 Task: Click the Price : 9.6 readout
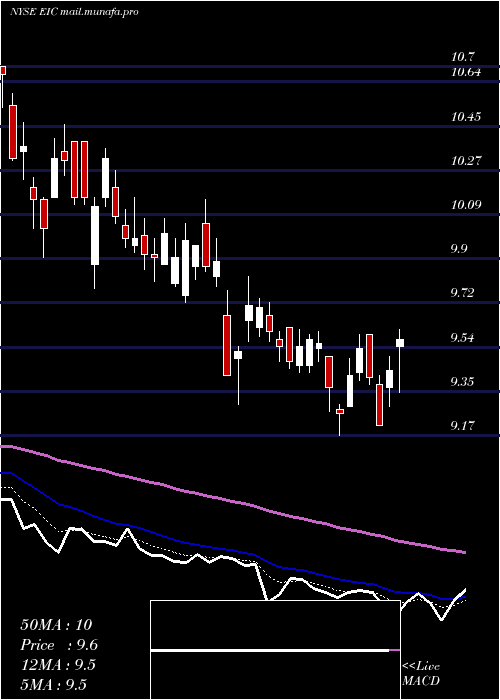click(x=59, y=645)
